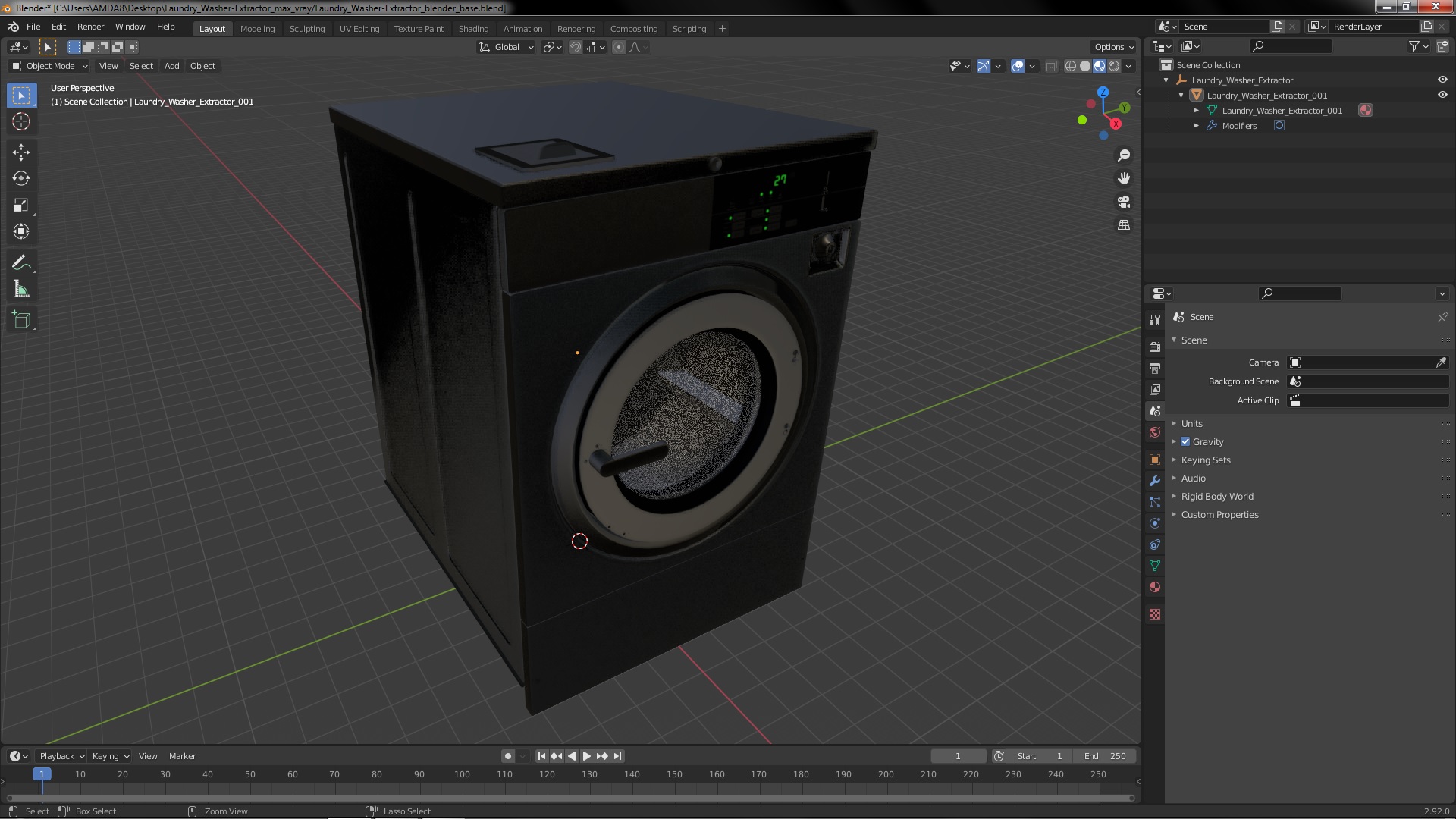Open the View Layer properties tab
This screenshot has width=1456, height=819.
click(1154, 389)
